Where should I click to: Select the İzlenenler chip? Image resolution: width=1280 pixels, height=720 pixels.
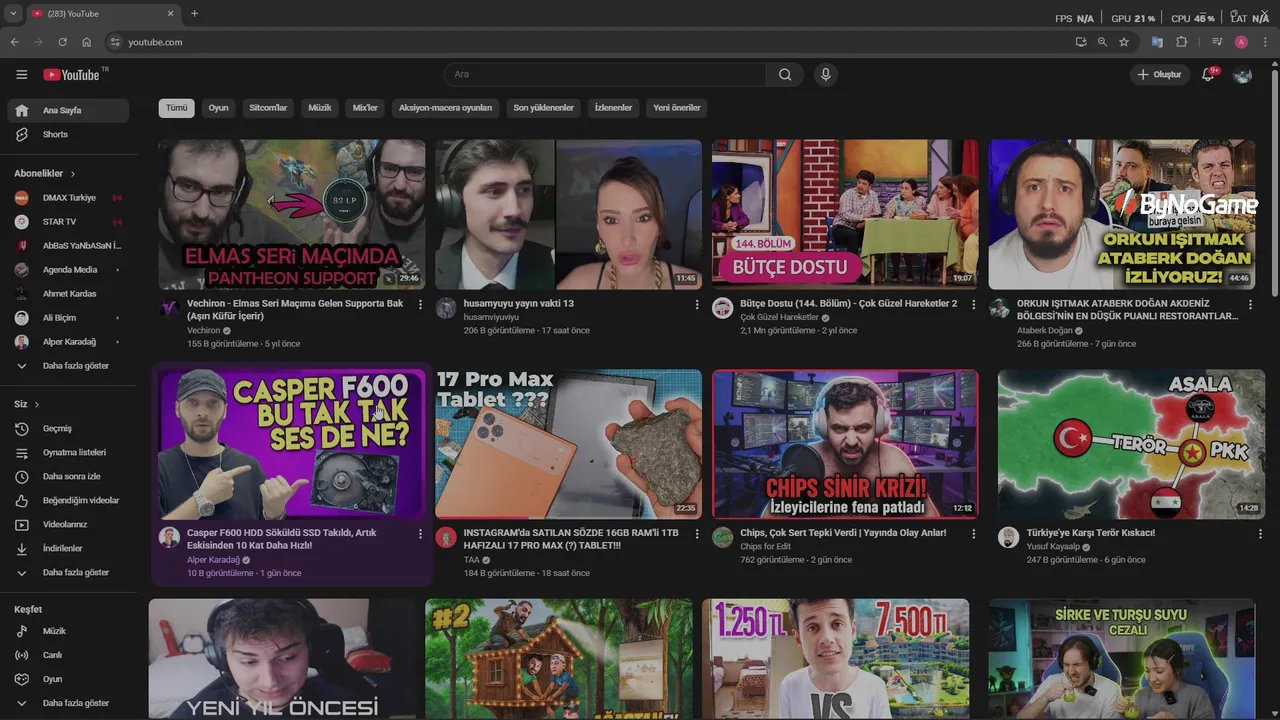pyautogui.click(x=613, y=108)
